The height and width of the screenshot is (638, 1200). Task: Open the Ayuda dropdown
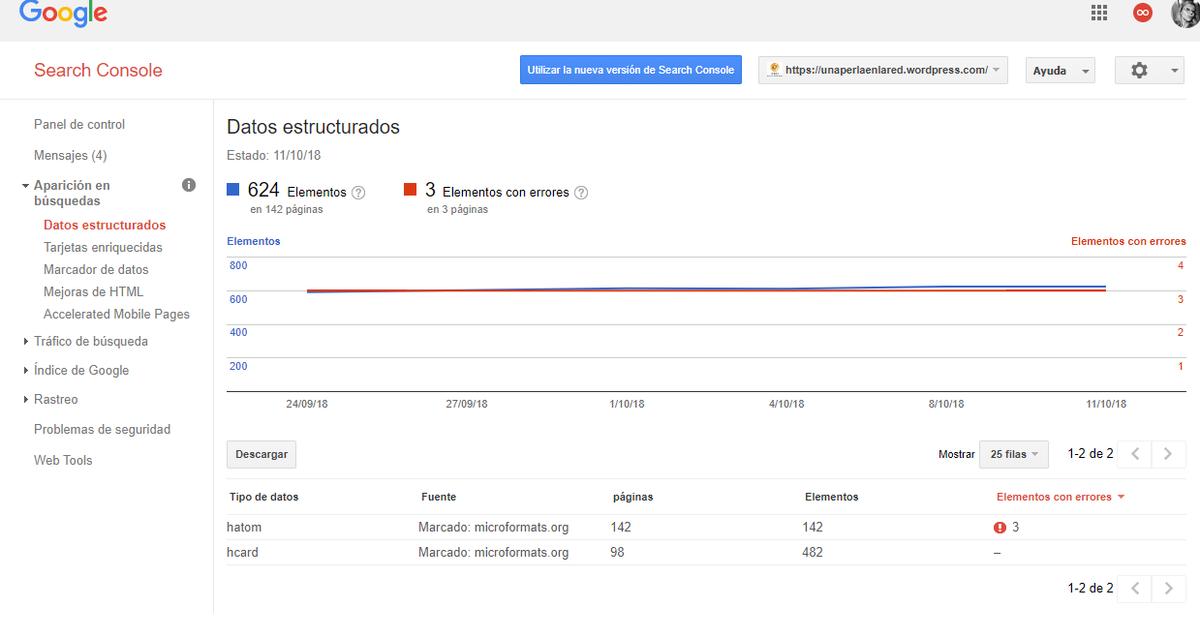tap(1059, 70)
